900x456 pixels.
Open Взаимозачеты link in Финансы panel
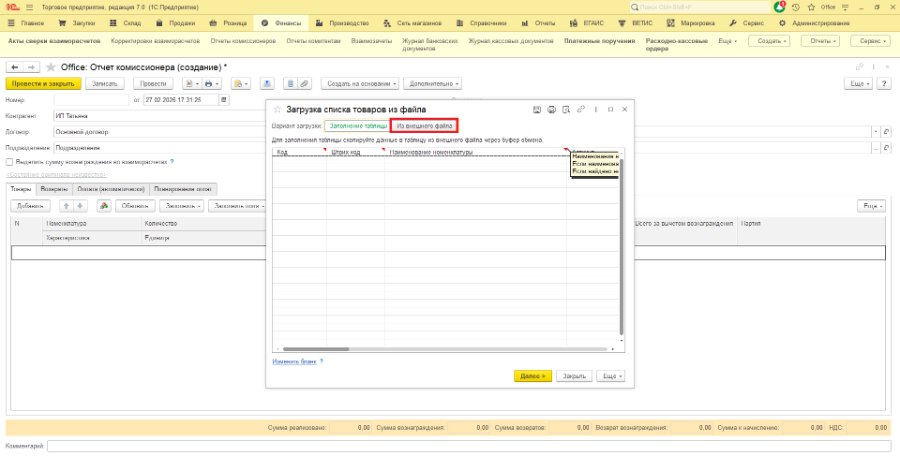click(x=371, y=41)
